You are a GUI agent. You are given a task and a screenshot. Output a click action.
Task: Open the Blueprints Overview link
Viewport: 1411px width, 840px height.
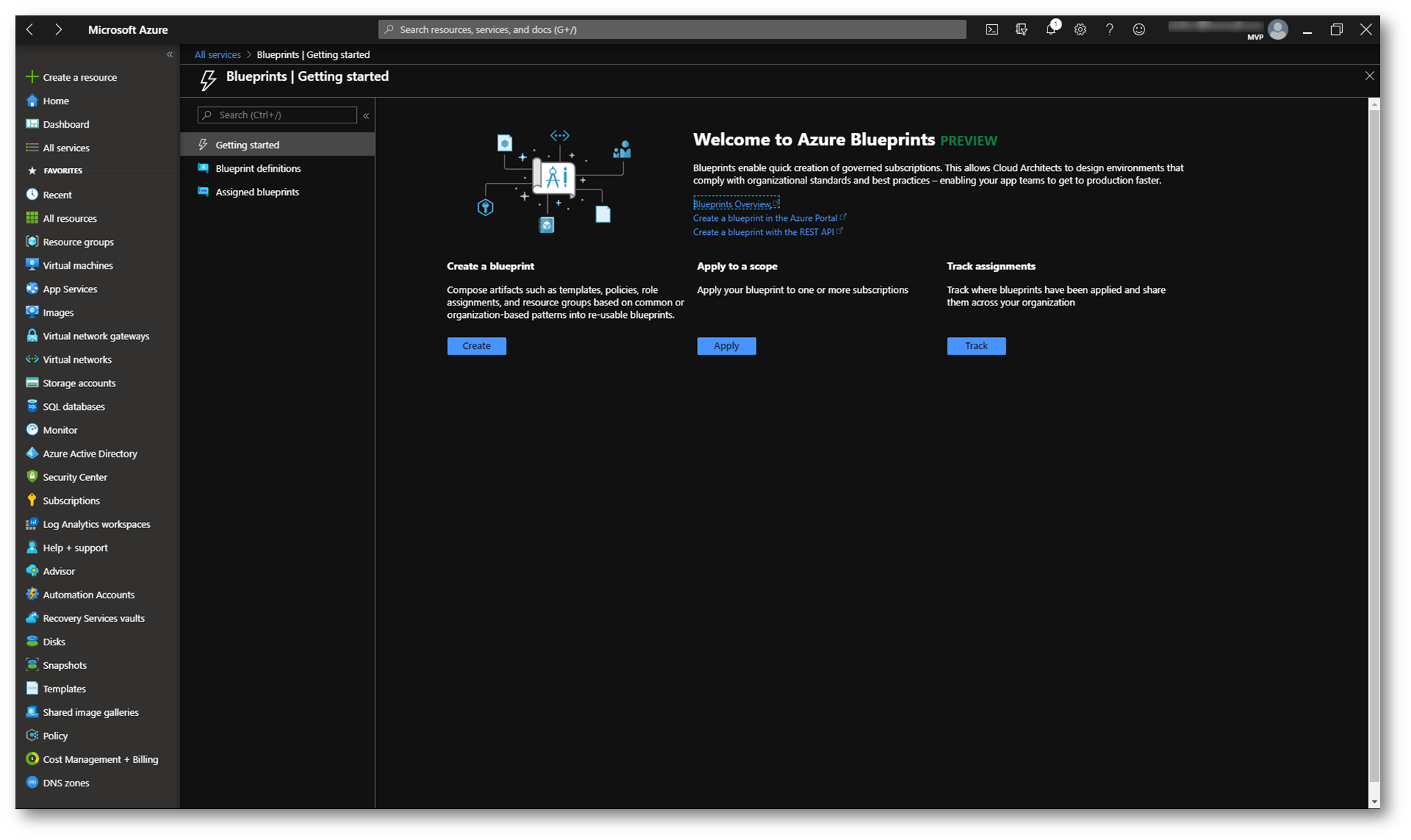(x=736, y=203)
